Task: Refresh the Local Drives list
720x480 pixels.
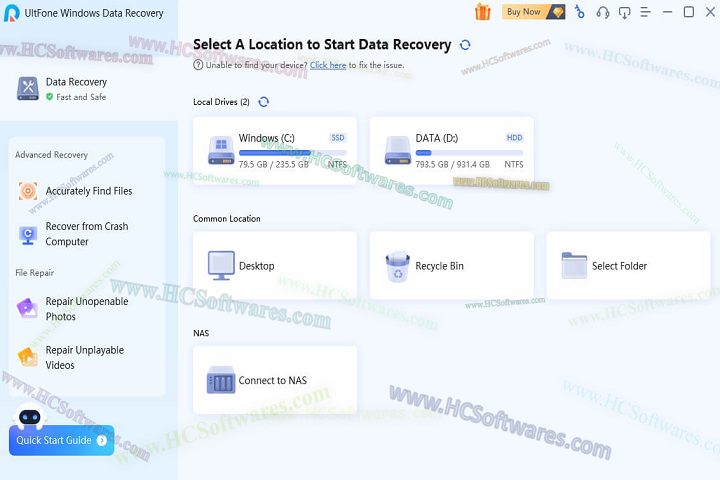Action: 263,102
